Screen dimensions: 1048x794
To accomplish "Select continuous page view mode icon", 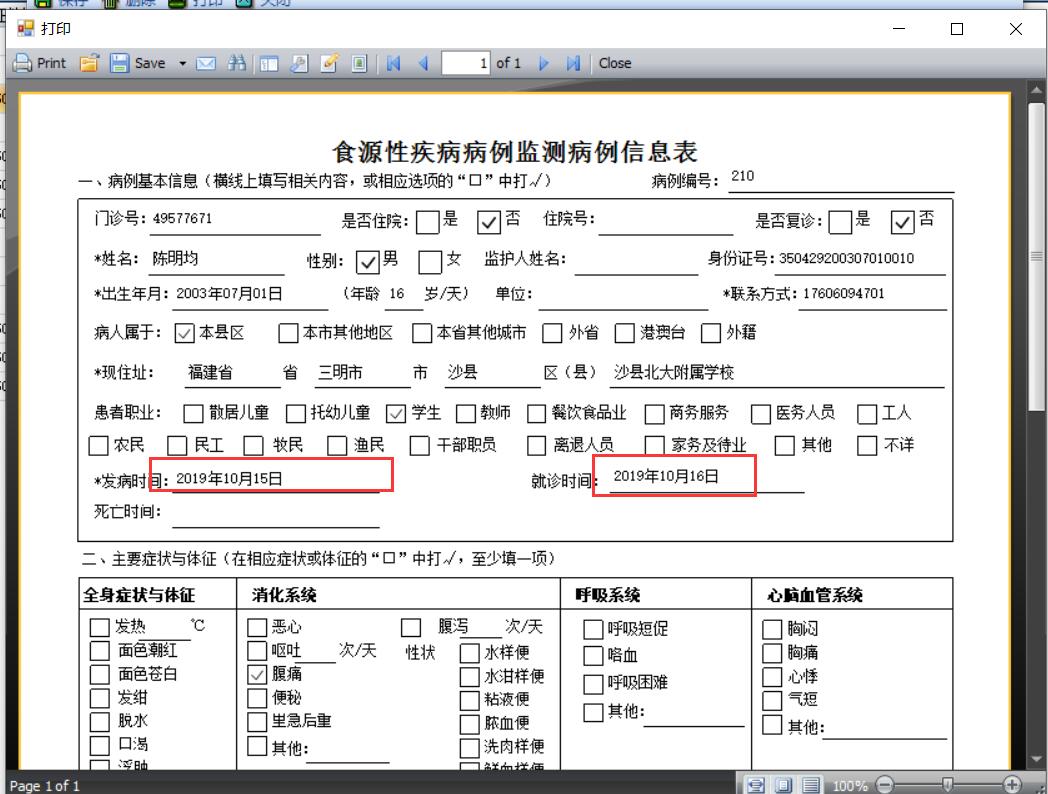I will [x=811, y=785].
